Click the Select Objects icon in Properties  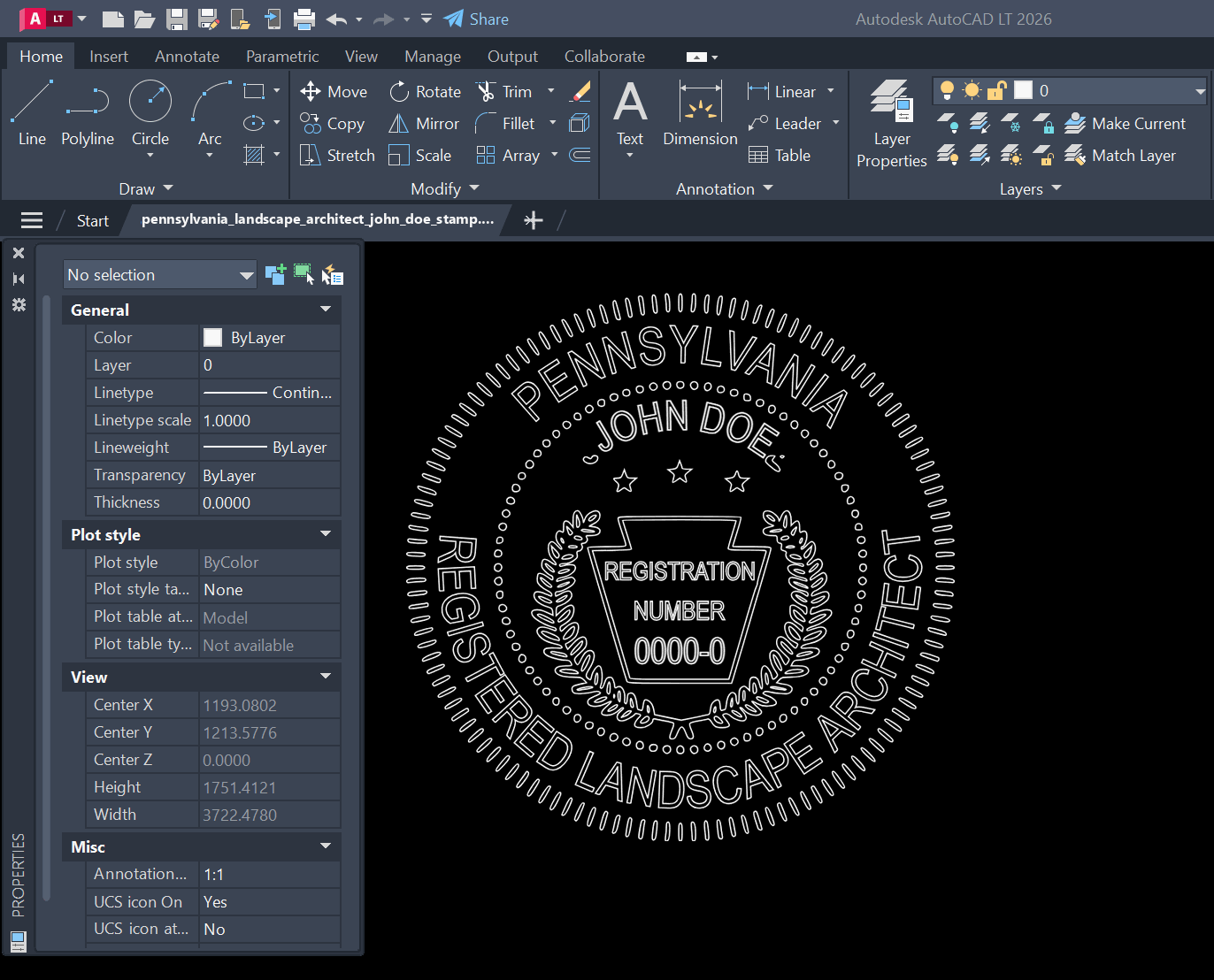pyautogui.click(x=303, y=274)
